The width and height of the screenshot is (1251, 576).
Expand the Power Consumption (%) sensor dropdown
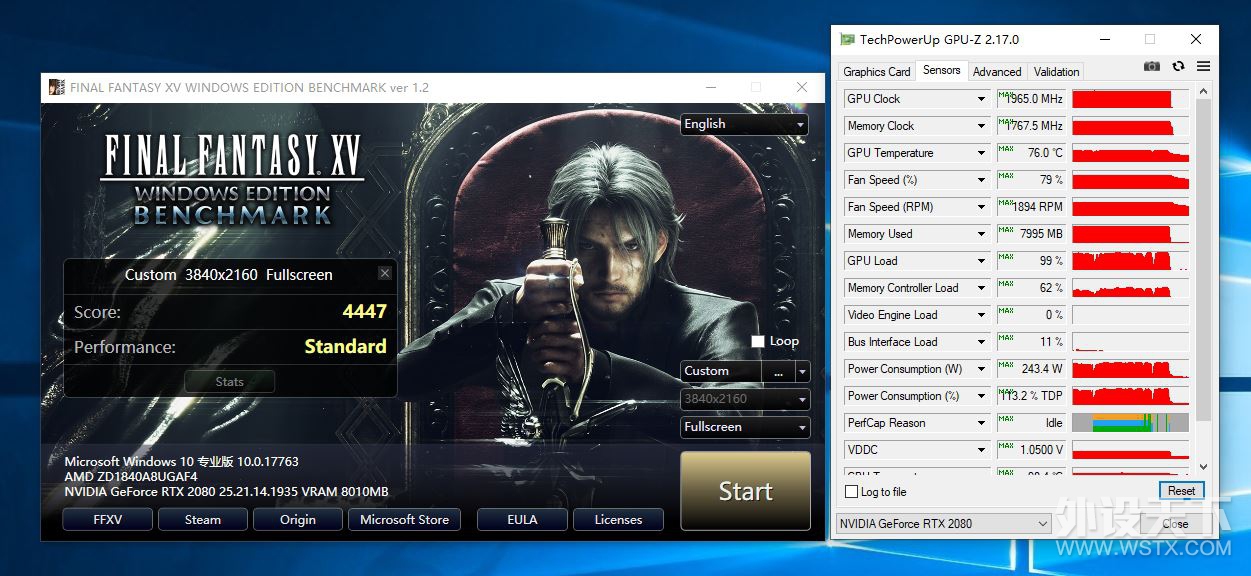982,396
